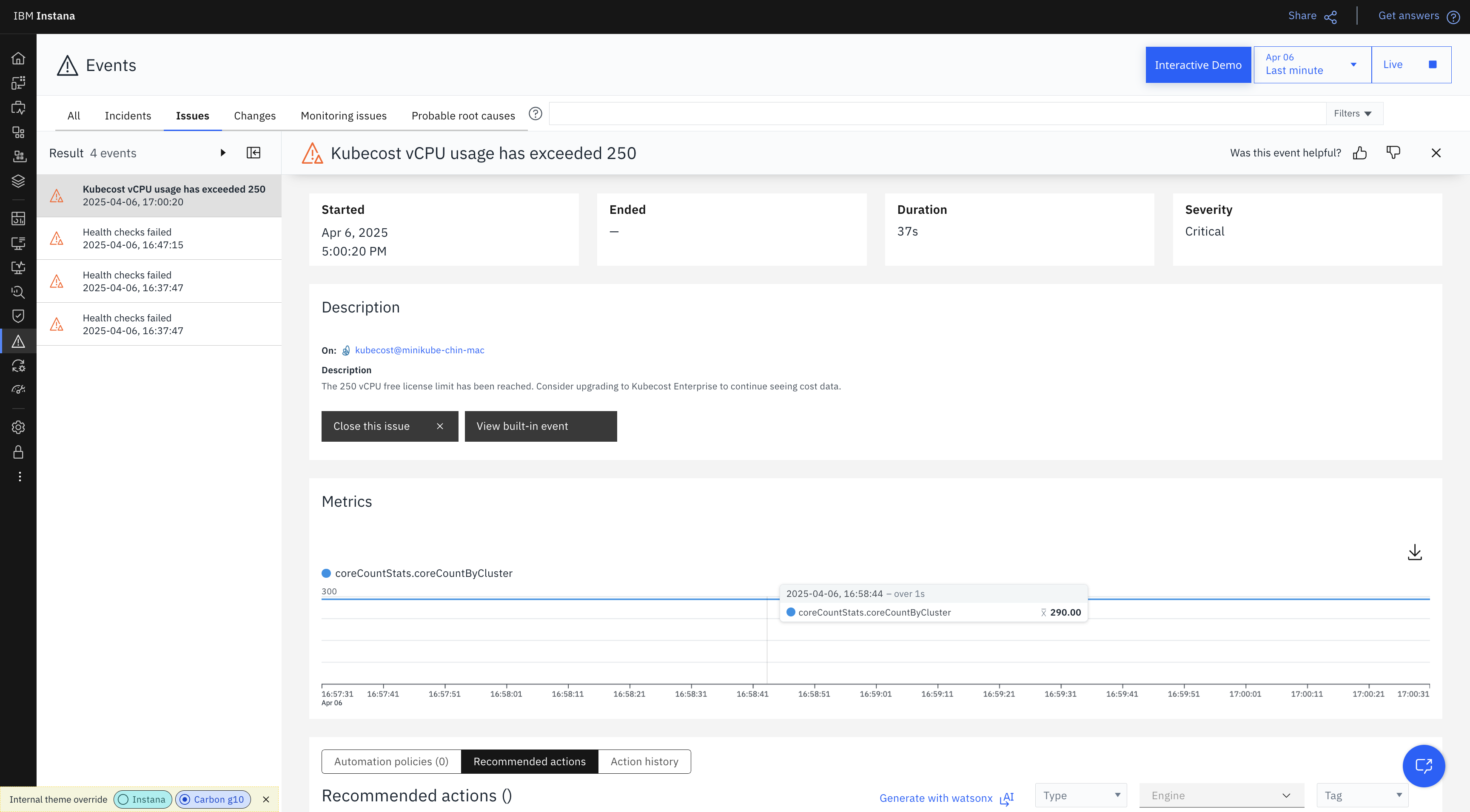Screen dimensions: 1470x812
Task: Select the Automation policies (0) tab
Action: tap(391, 761)
